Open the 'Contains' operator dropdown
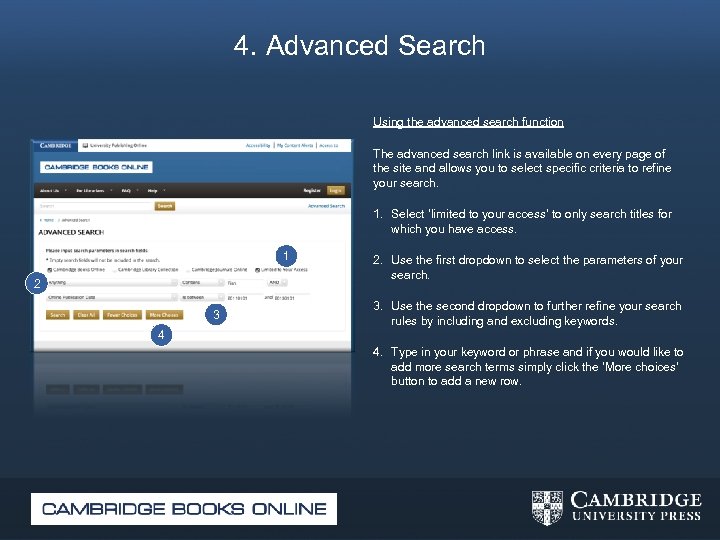Viewport: 720px width, 540px height. [202, 283]
